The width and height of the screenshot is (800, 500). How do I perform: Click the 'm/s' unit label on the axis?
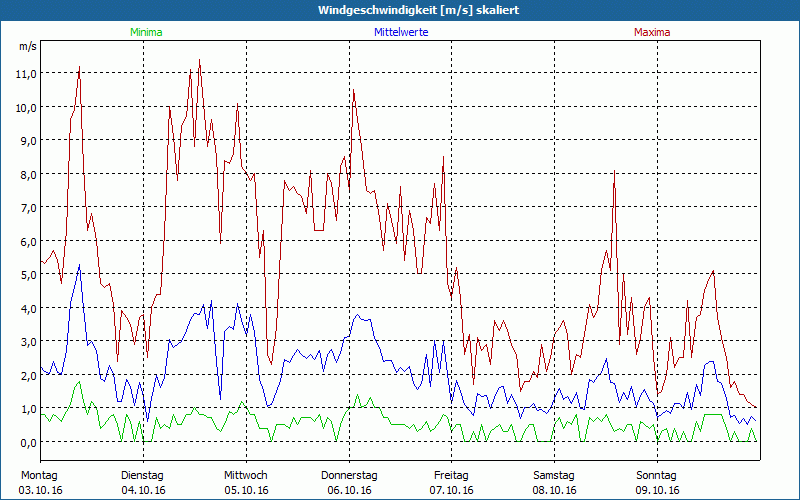[x=28, y=46]
